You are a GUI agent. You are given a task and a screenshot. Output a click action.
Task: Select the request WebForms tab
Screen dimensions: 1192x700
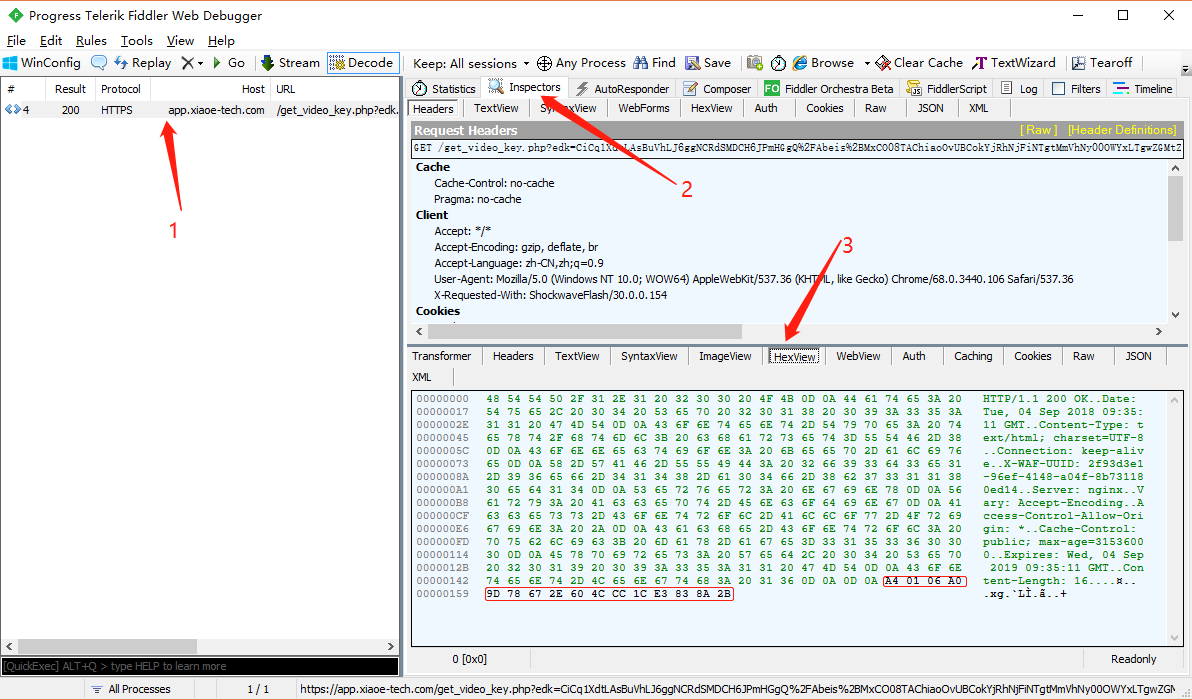(x=644, y=109)
